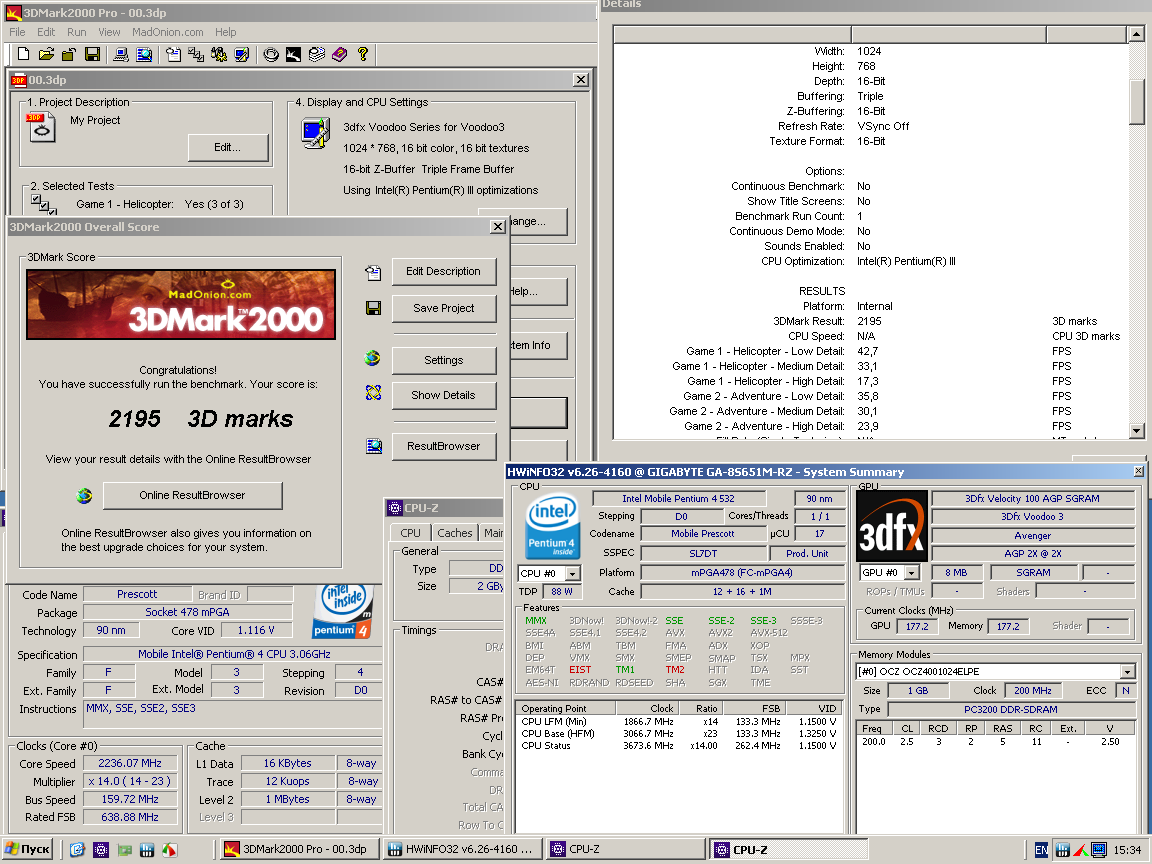
Task: Open the Help menu in 3DMark2000
Action: click(226, 32)
